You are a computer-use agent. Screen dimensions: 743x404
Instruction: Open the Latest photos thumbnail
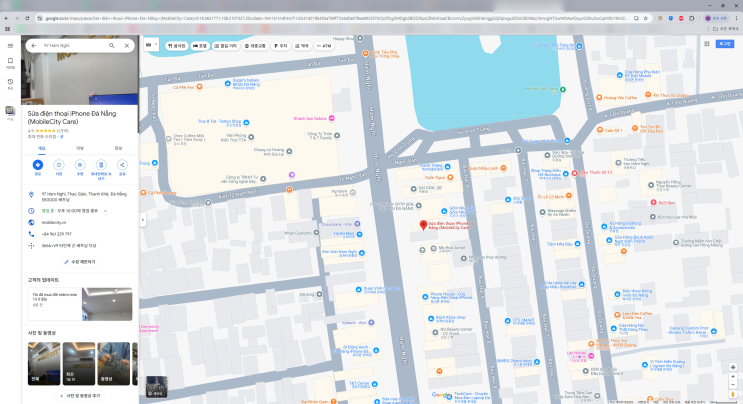(x=79, y=363)
